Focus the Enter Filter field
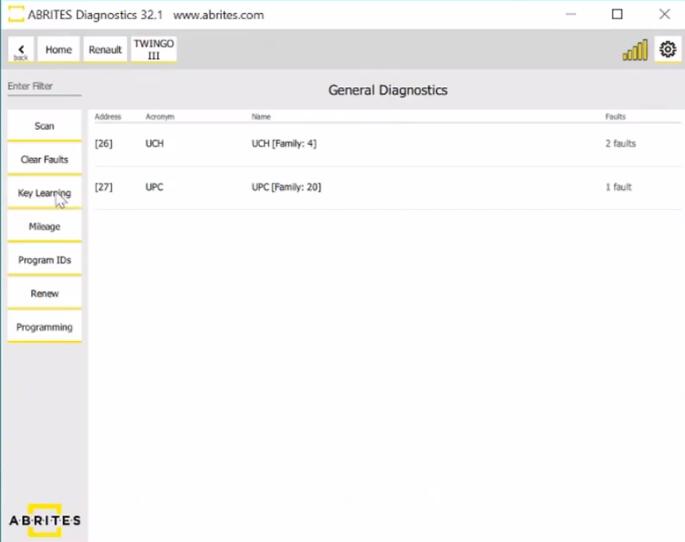The height and width of the screenshot is (542, 685). pyautogui.click(x=45, y=86)
